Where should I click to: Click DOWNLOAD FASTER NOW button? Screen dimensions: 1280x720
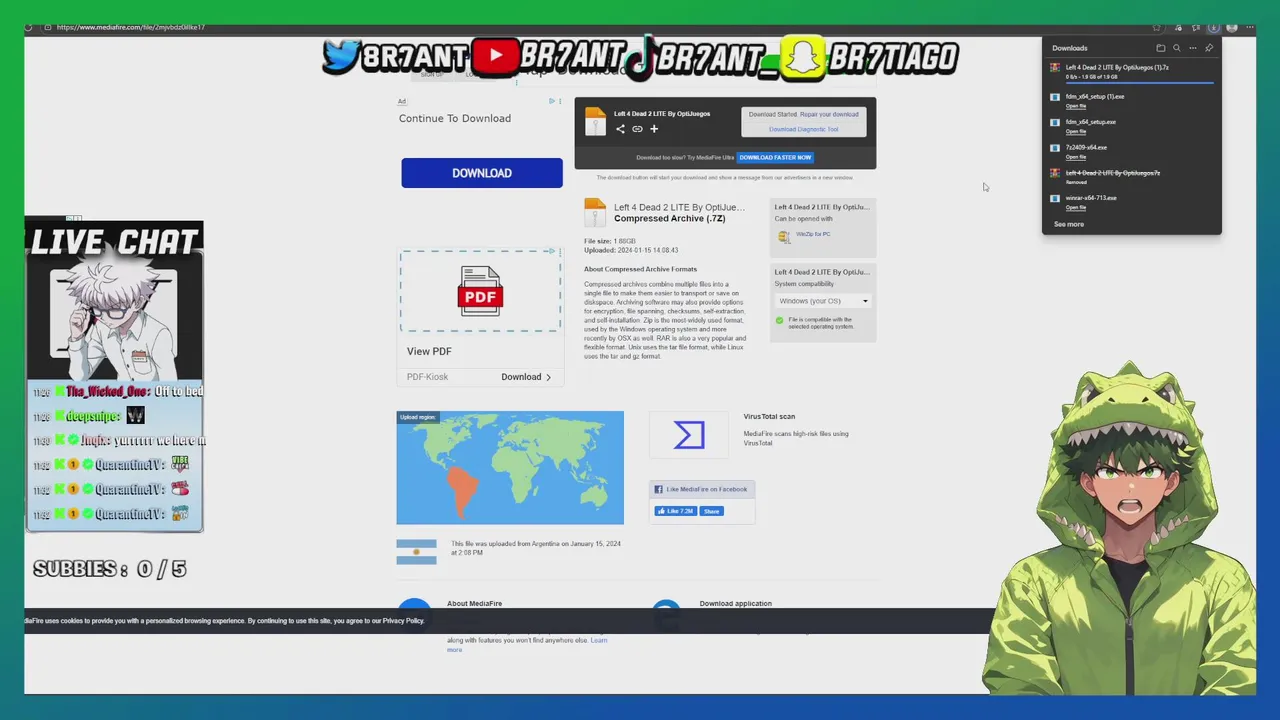click(x=775, y=157)
